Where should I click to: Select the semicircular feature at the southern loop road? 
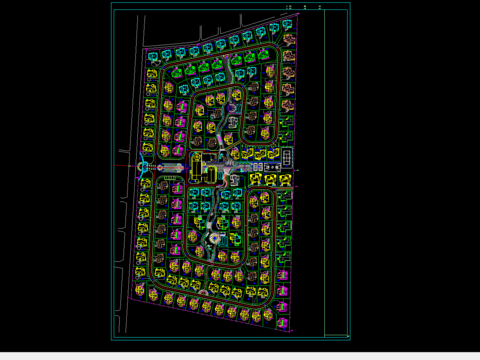pos(202,292)
